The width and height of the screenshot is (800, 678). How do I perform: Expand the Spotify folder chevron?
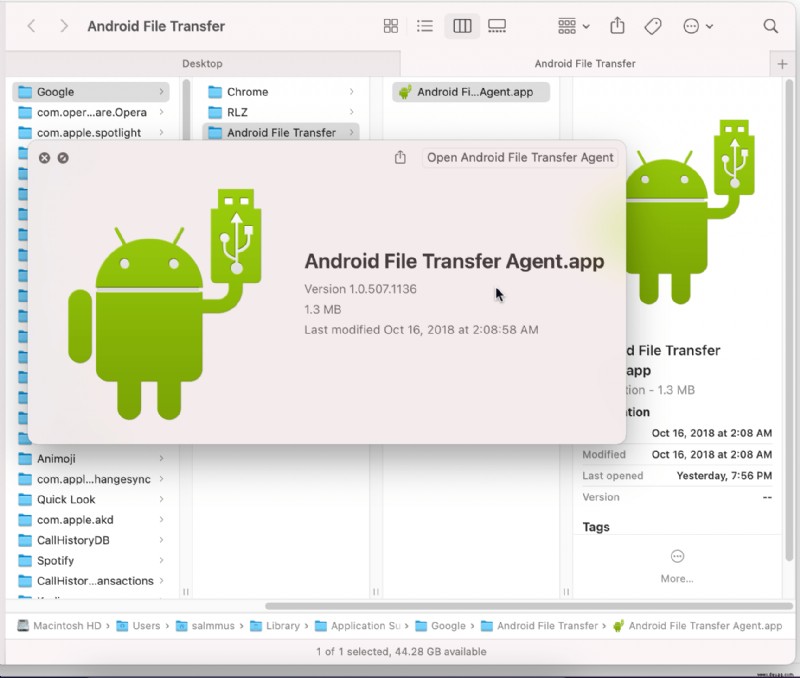pos(161,561)
